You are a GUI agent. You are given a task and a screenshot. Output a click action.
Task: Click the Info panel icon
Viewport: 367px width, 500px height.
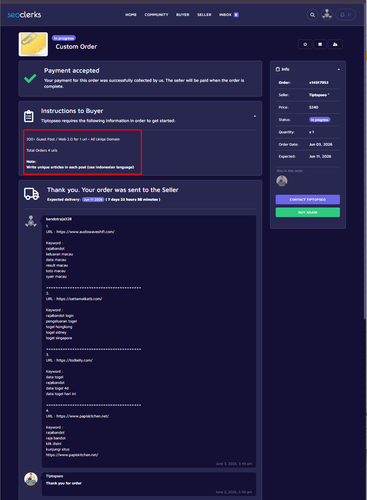(278, 69)
